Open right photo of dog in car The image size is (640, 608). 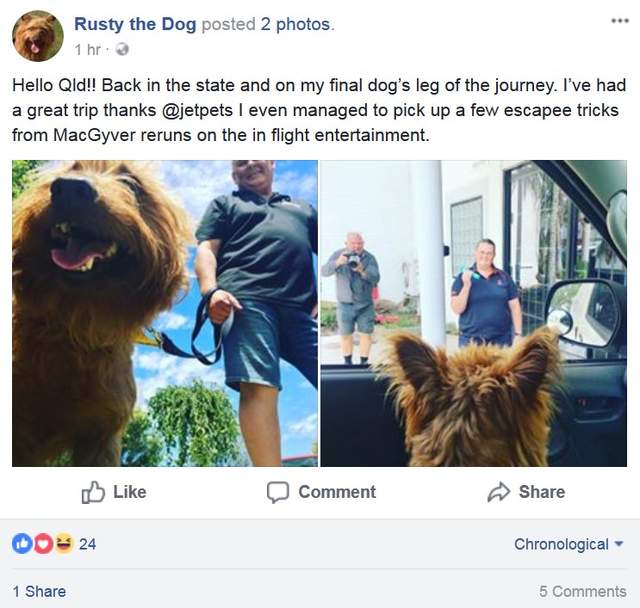(x=473, y=313)
